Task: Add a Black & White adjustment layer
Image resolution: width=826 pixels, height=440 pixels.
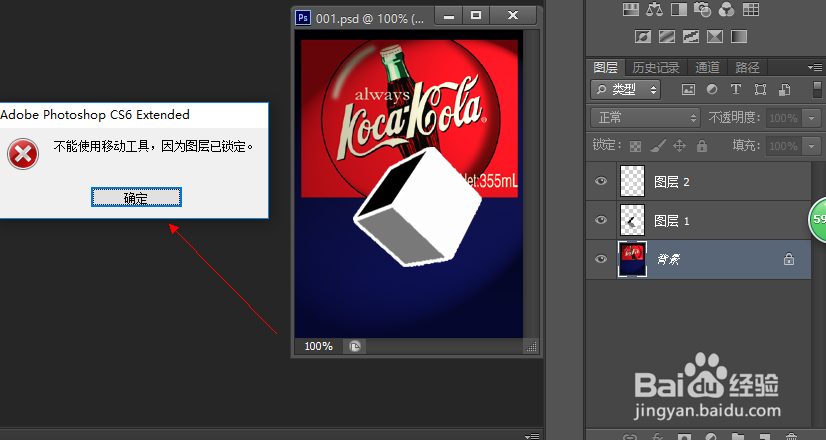Action: (678, 9)
